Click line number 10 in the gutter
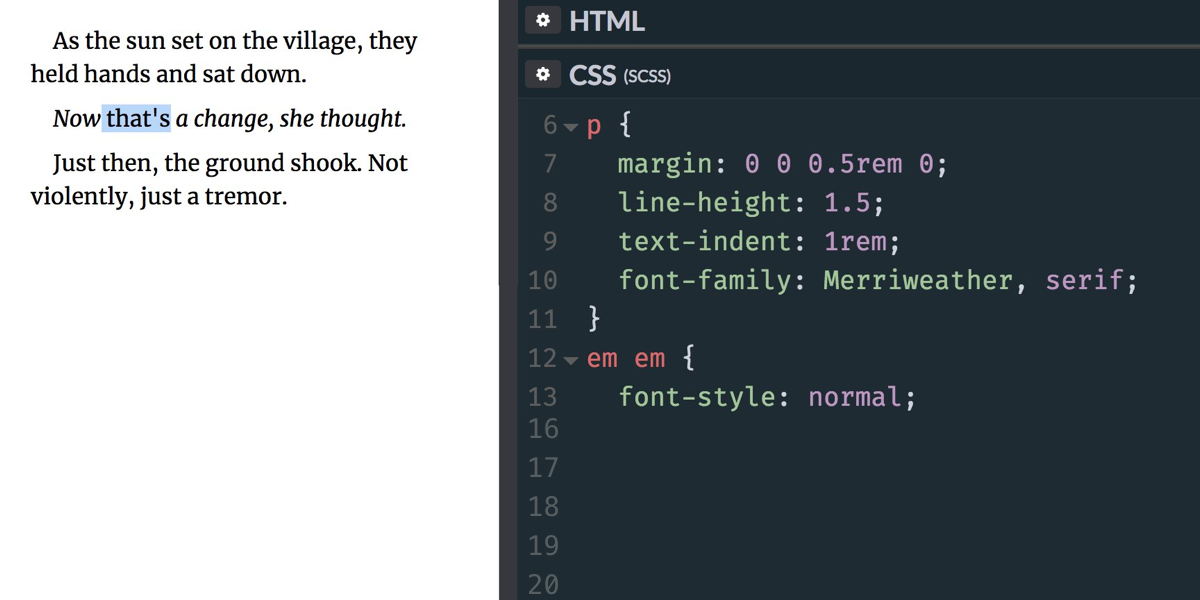Viewport: 1200px width, 600px height. [x=542, y=281]
